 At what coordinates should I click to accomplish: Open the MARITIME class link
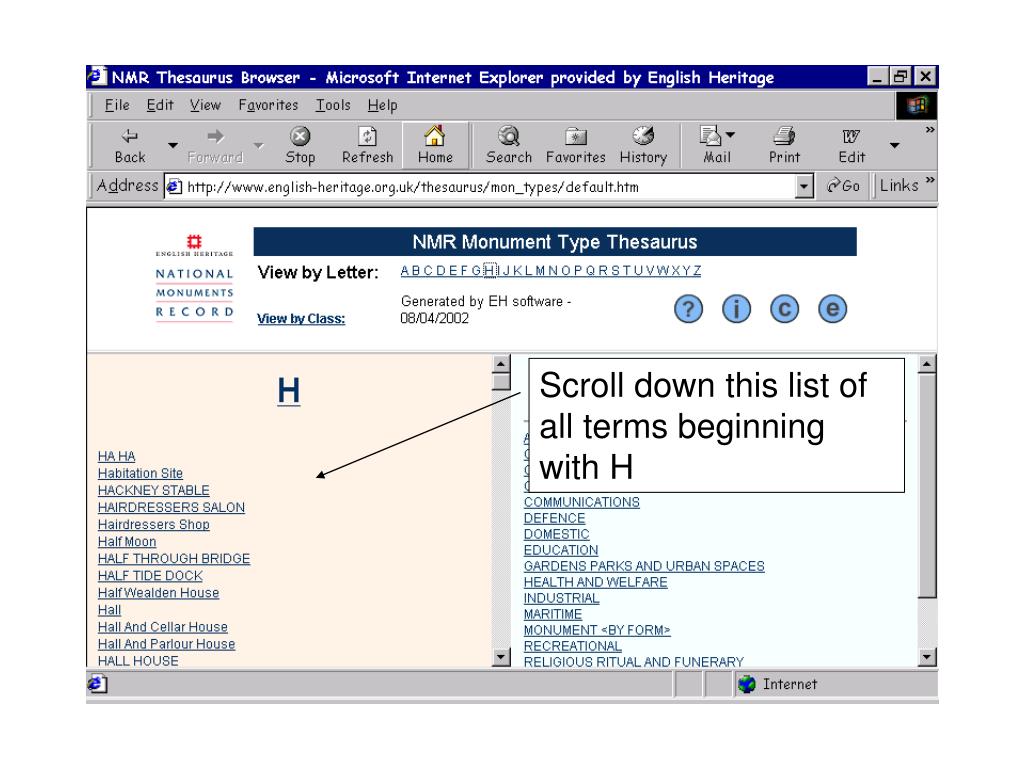[x=552, y=614]
